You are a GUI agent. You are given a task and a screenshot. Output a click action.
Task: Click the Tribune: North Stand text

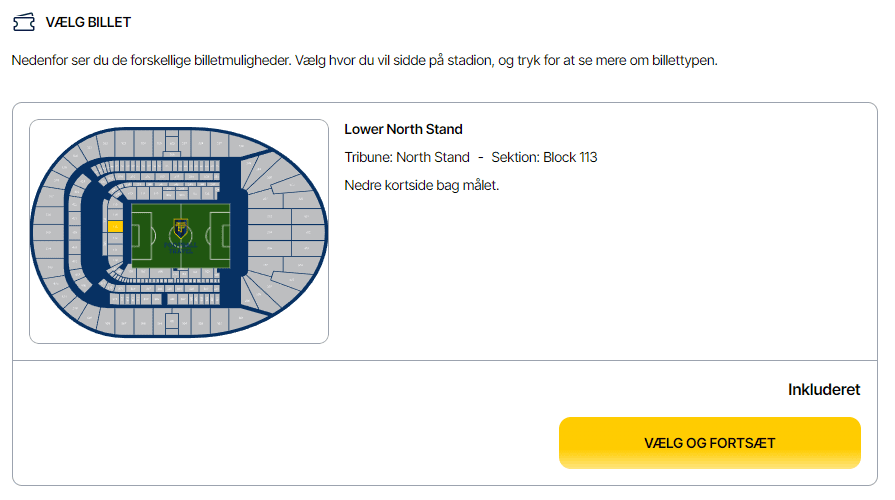[x=407, y=158]
